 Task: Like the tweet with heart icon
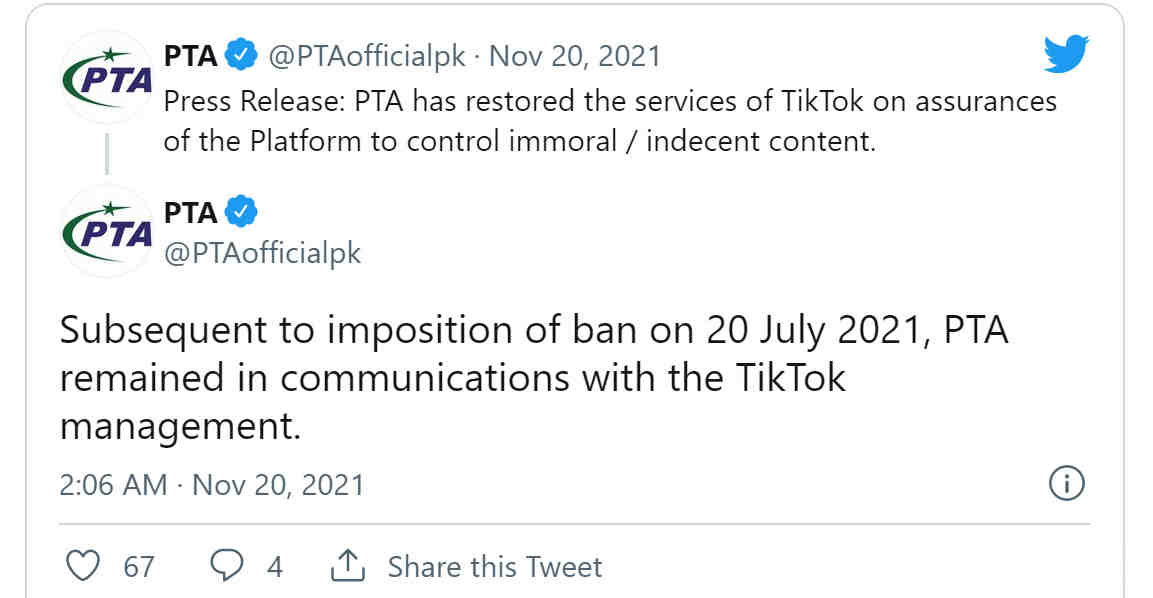tap(82, 566)
